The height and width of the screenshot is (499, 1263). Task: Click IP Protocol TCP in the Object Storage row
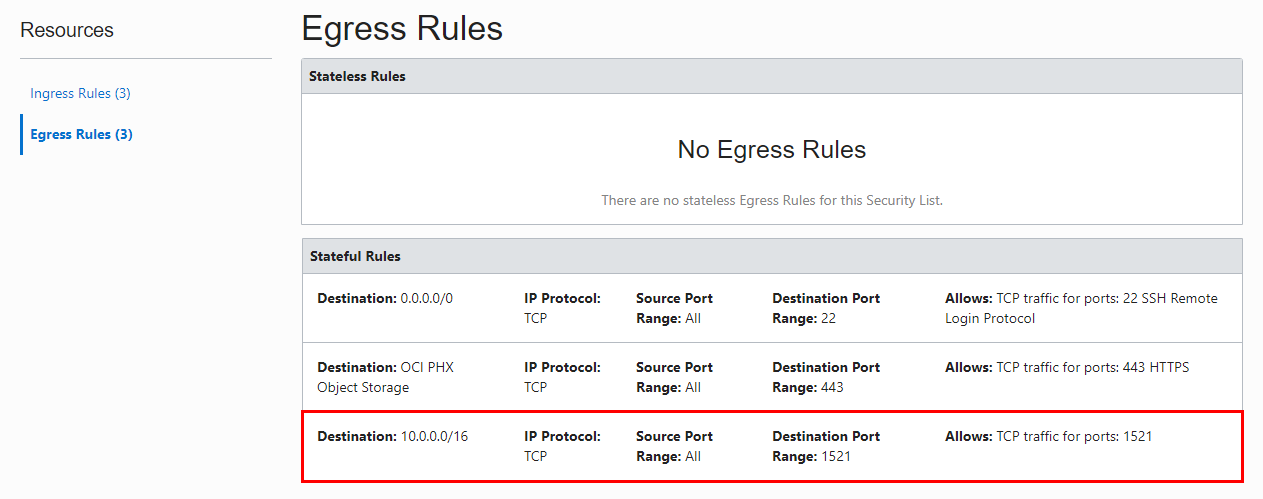point(562,377)
